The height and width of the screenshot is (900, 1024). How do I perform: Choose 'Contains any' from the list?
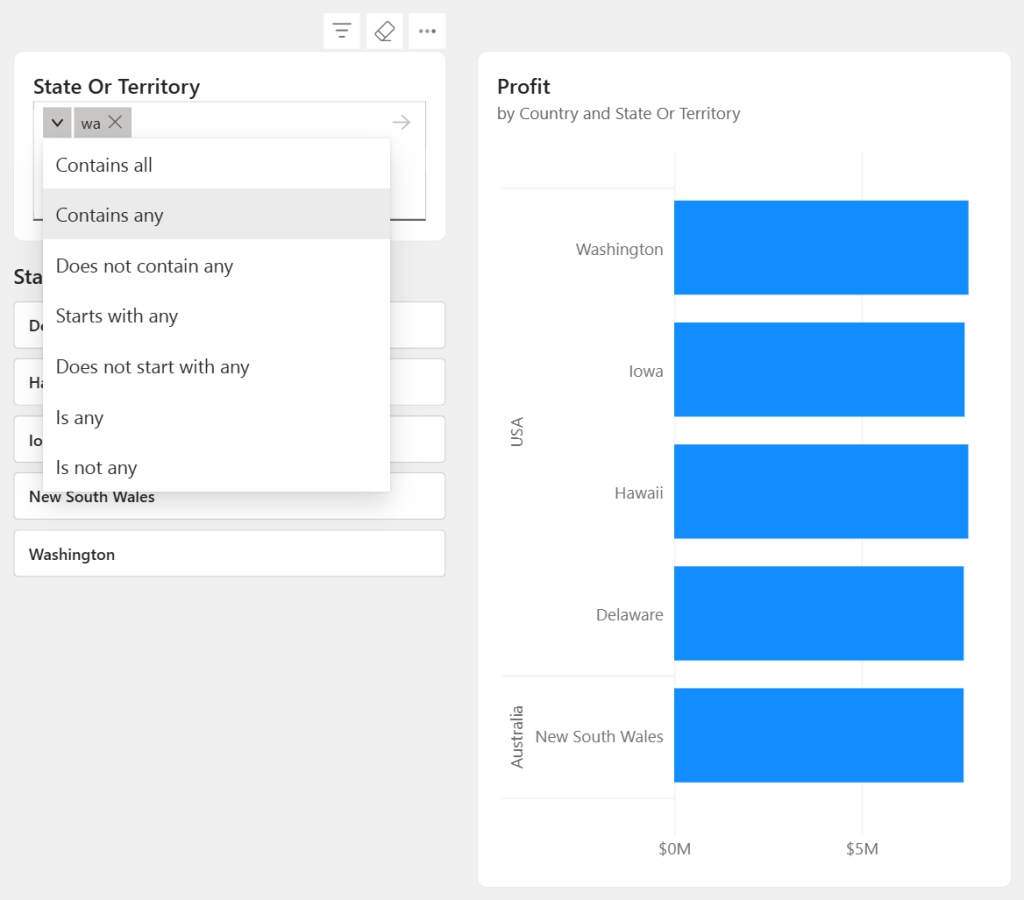109,215
